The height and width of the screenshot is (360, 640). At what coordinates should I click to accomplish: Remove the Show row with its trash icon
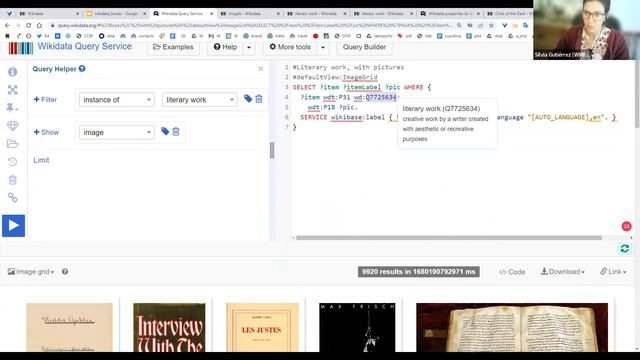point(176,131)
